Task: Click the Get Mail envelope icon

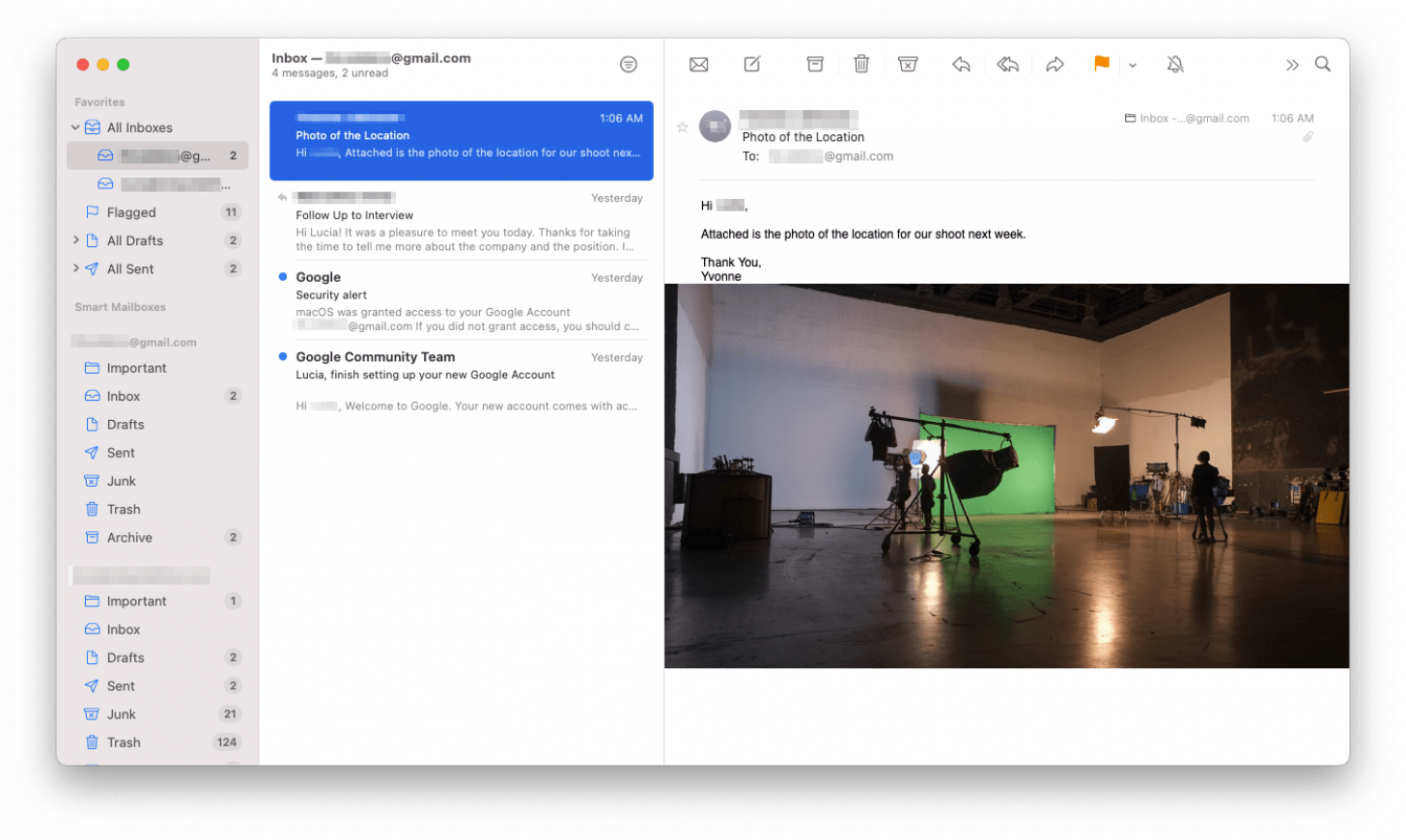Action: (698, 65)
